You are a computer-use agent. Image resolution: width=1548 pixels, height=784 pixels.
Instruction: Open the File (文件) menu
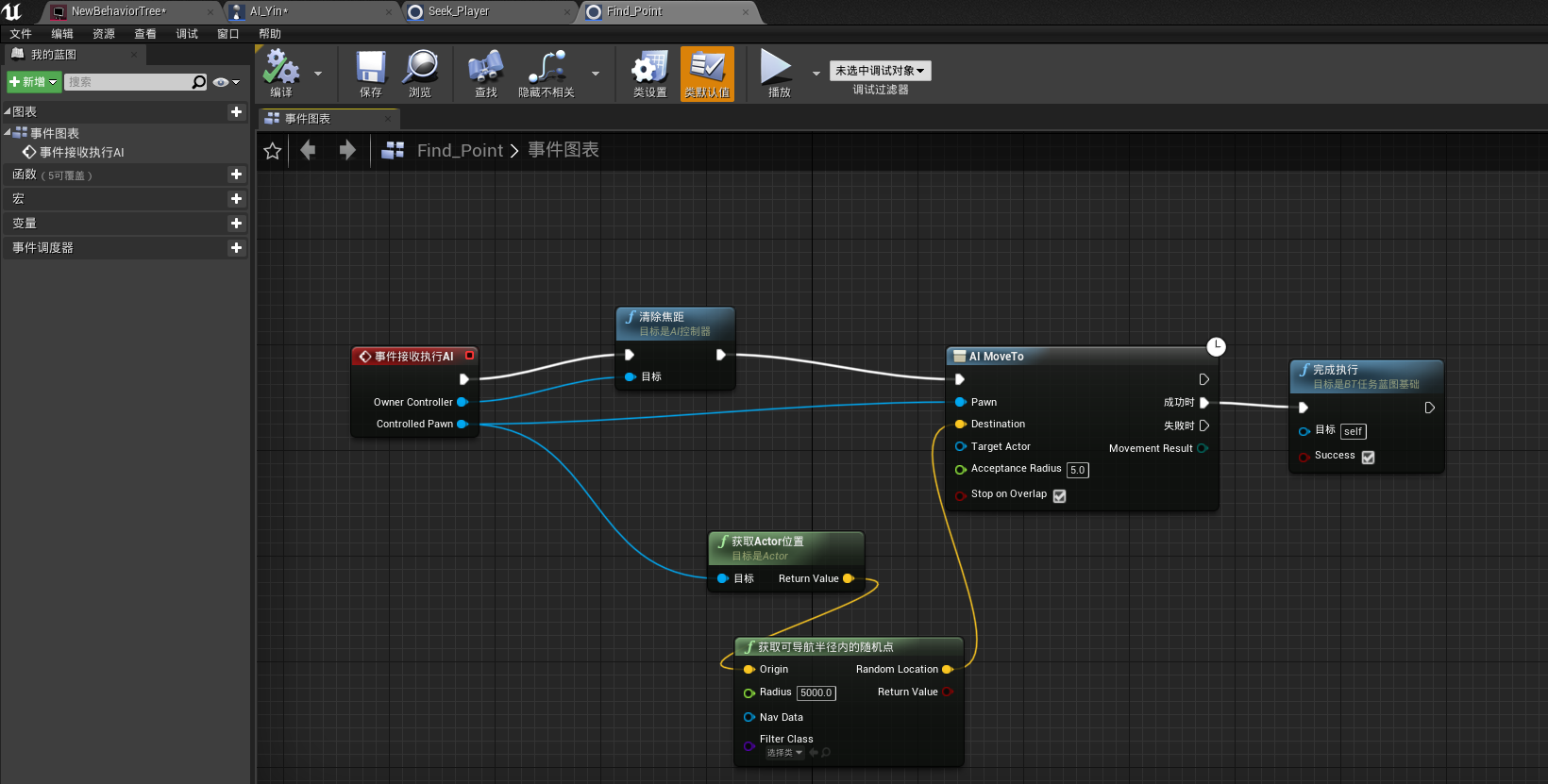(x=21, y=34)
